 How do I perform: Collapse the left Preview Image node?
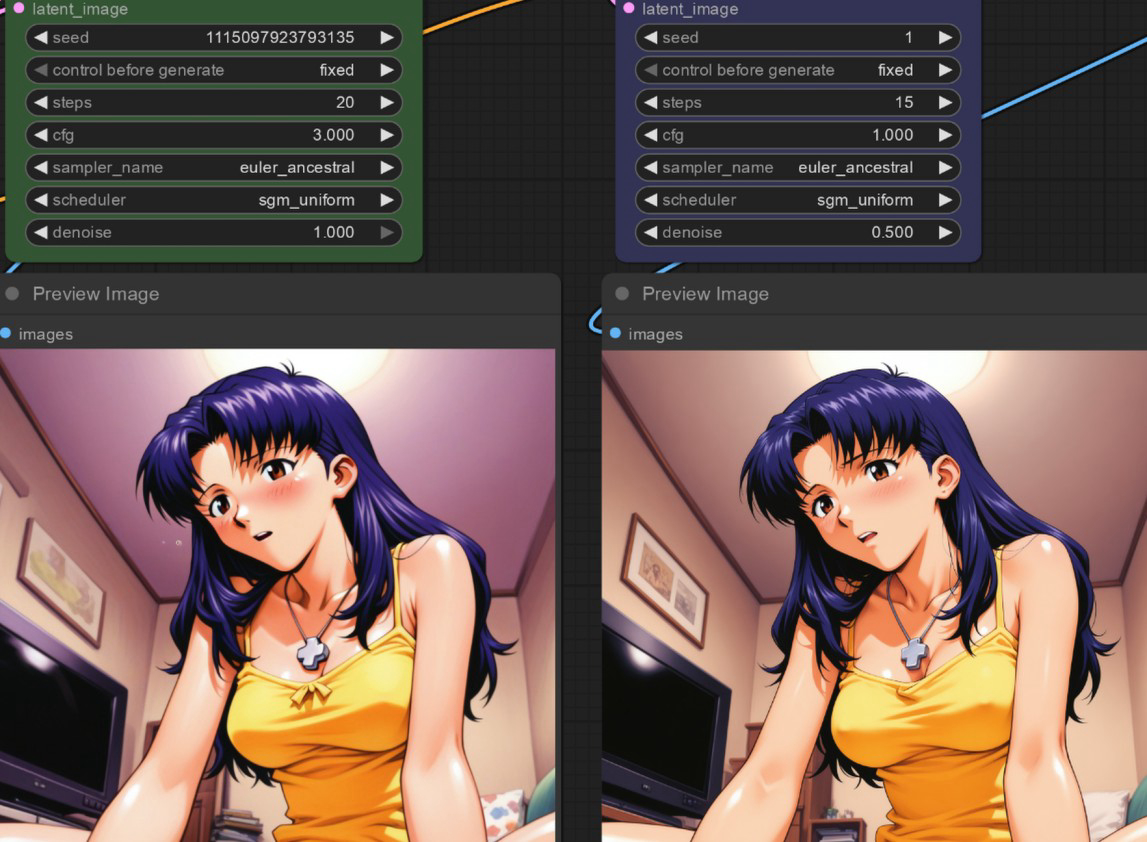click(12, 293)
